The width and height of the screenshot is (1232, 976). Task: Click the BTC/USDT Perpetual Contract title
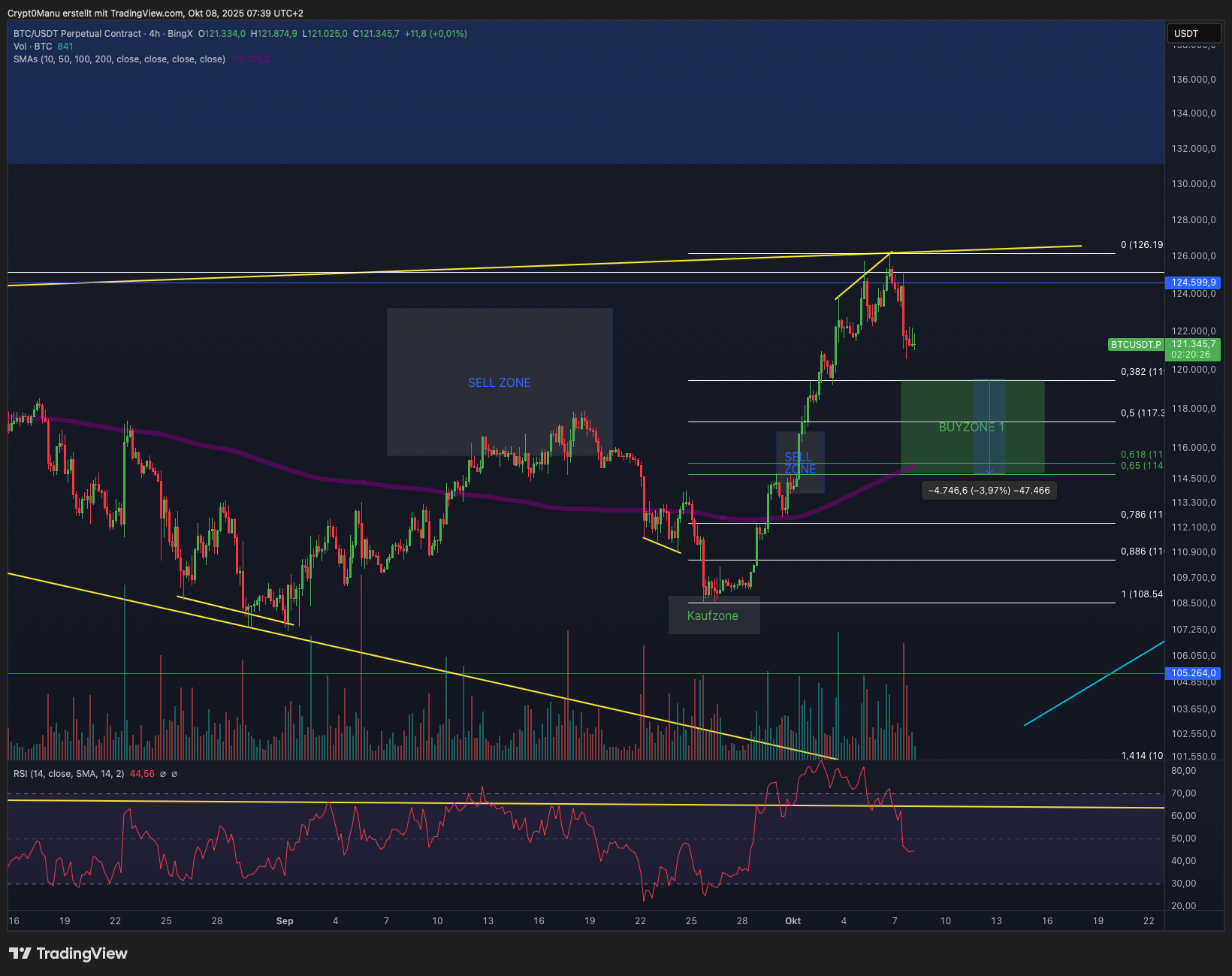77,34
